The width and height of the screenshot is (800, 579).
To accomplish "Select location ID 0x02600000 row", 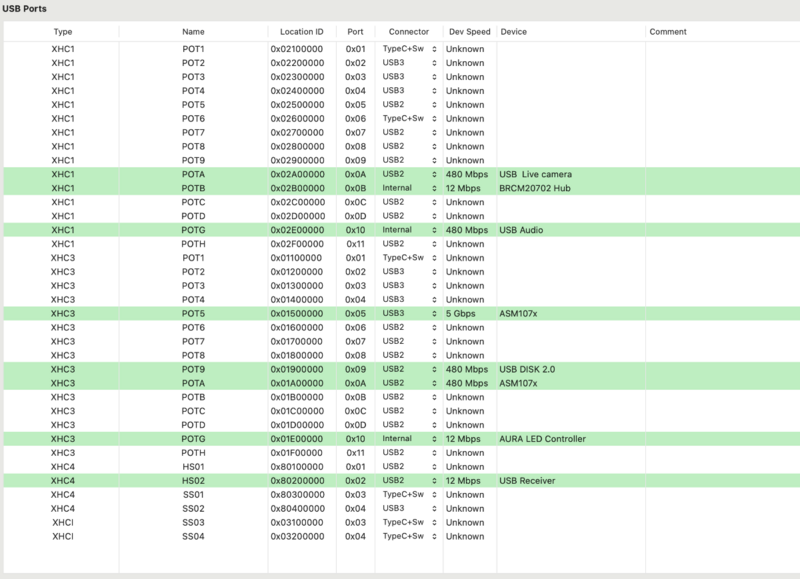I will (402, 118).
